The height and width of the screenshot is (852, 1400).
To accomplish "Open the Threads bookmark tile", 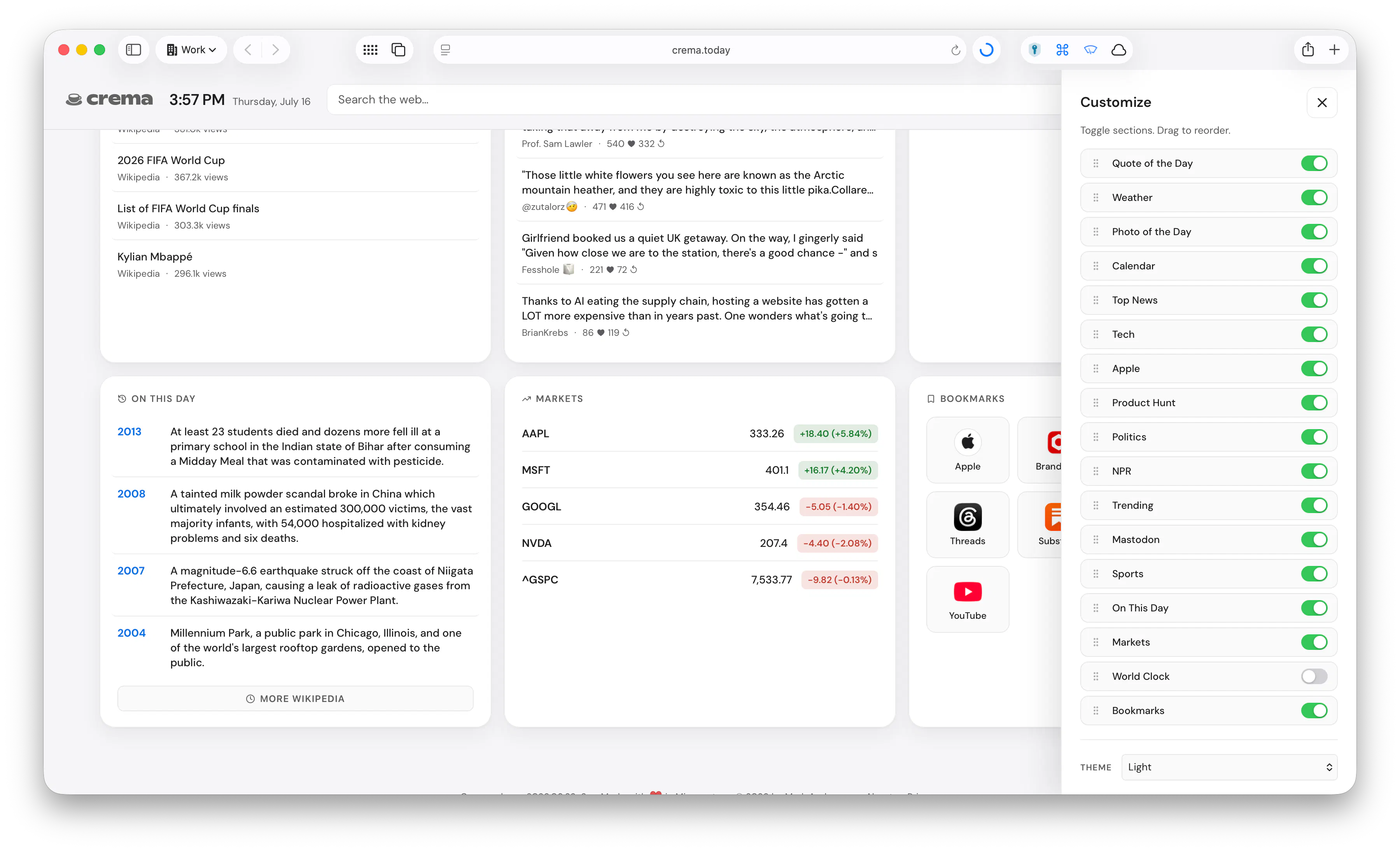I will [x=967, y=525].
